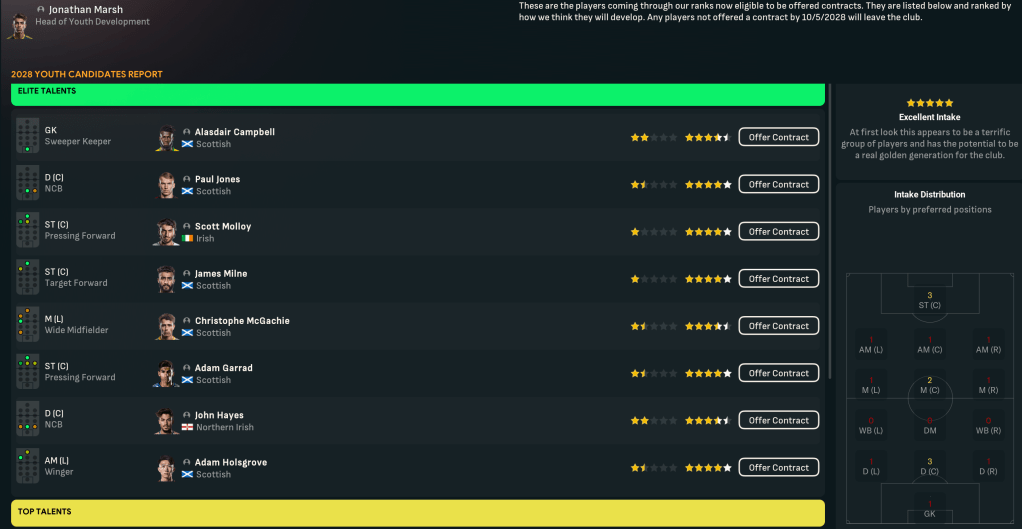This screenshot has height=529, width=1022.
Task: Click Paul Jones's player face portrait
Action: click(167, 185)
